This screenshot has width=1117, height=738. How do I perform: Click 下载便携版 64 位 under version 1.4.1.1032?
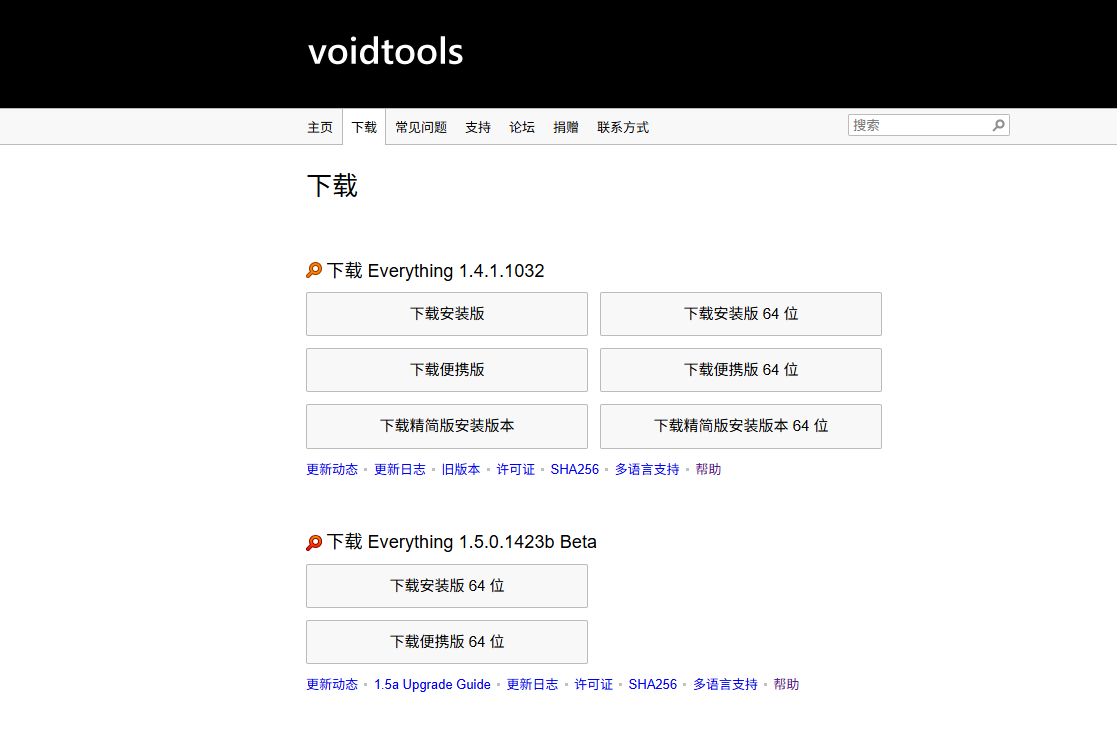pos(741,370)
